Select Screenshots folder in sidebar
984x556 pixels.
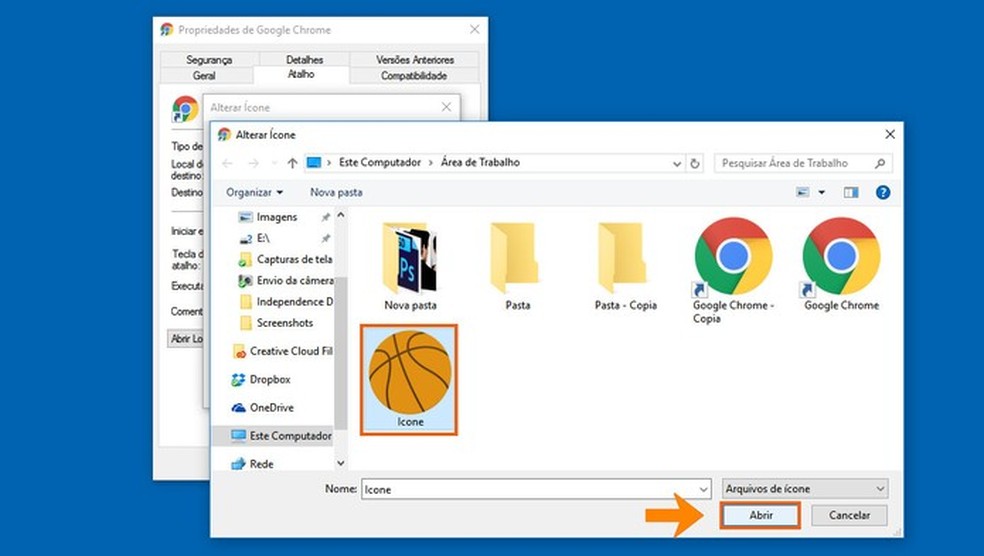(276, 323)
